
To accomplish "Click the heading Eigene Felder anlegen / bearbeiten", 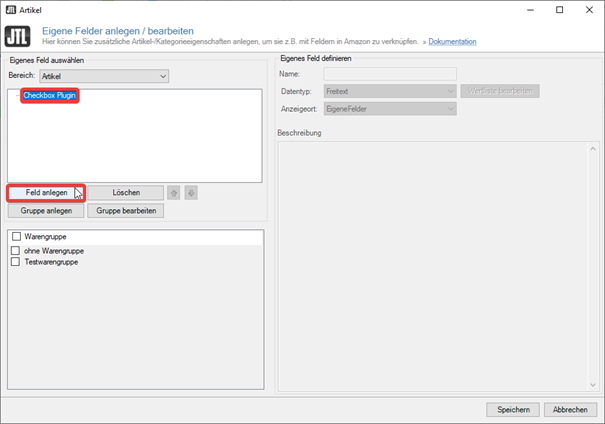I will 118,31.
